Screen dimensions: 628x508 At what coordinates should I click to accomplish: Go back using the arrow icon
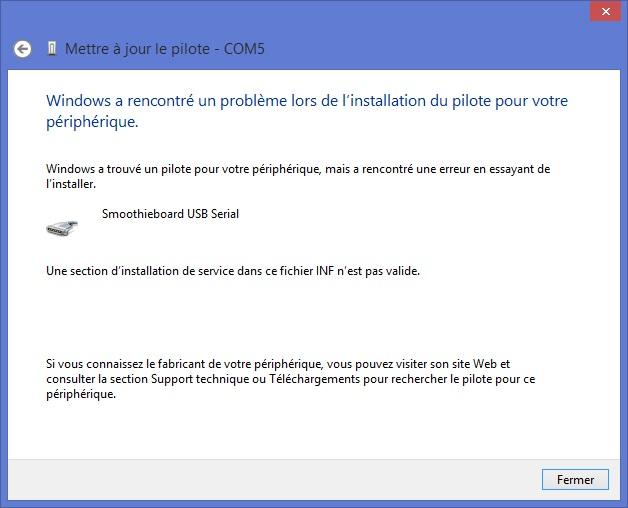pos(22,49)
